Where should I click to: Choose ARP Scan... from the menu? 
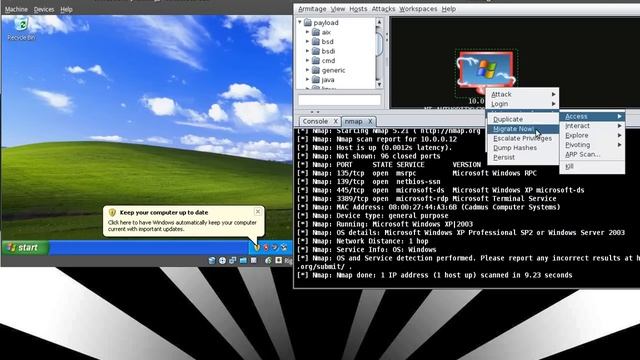(x=592, y=154)
